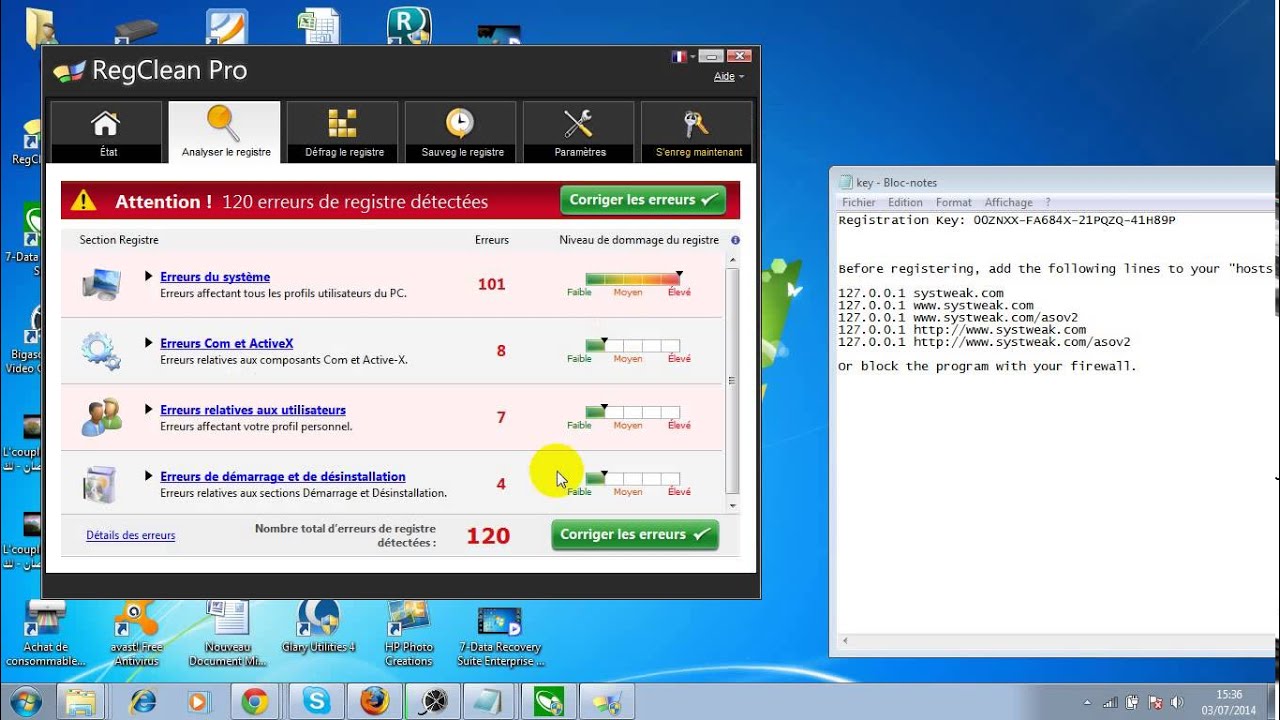The image size is (1280, 720).
Task: Open Erreurs relatives aux utilisateurs link
Action: 253,410
